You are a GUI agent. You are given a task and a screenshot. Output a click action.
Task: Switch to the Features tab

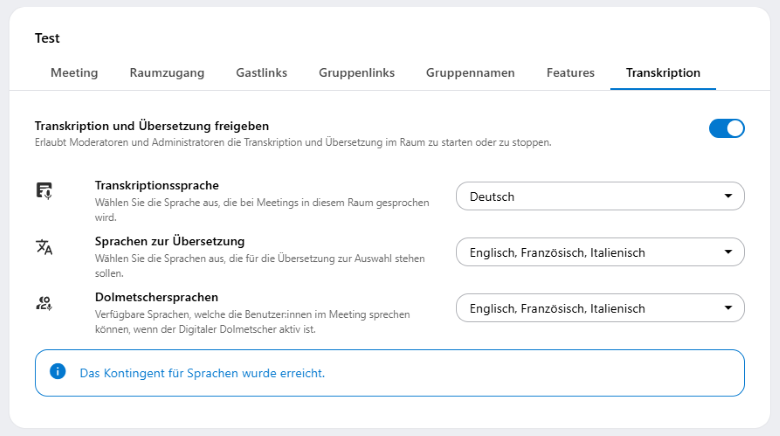pos(570,73)
